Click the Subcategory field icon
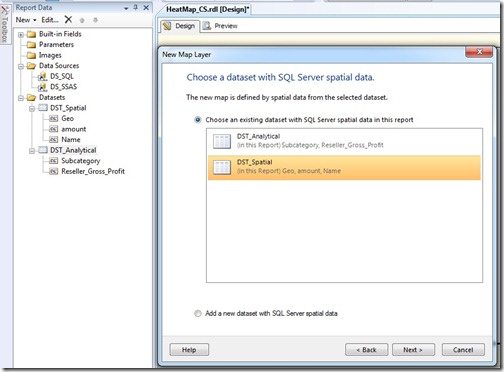The image size is (504, 372). tap(53, 161)
